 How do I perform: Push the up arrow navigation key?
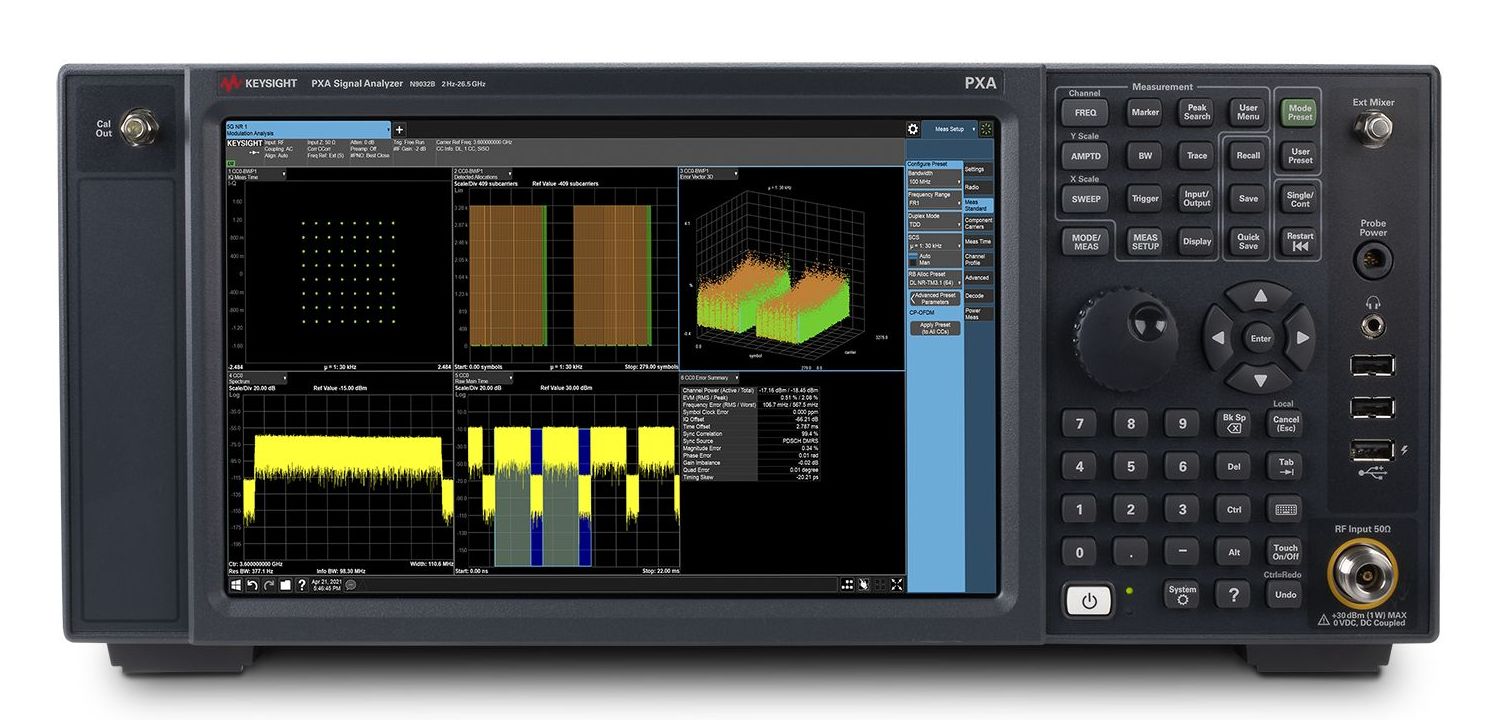point(1260,295)
